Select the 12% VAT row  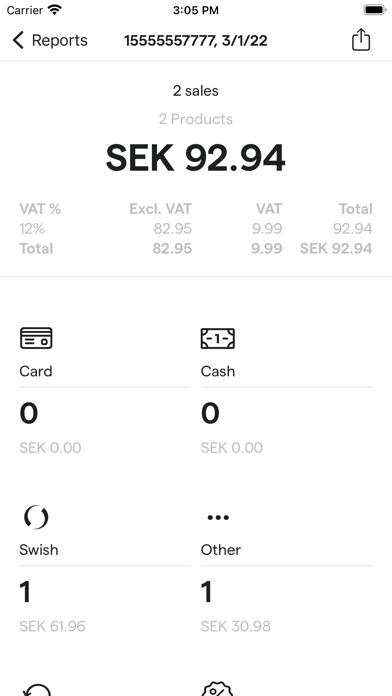[x=195, y=229]
